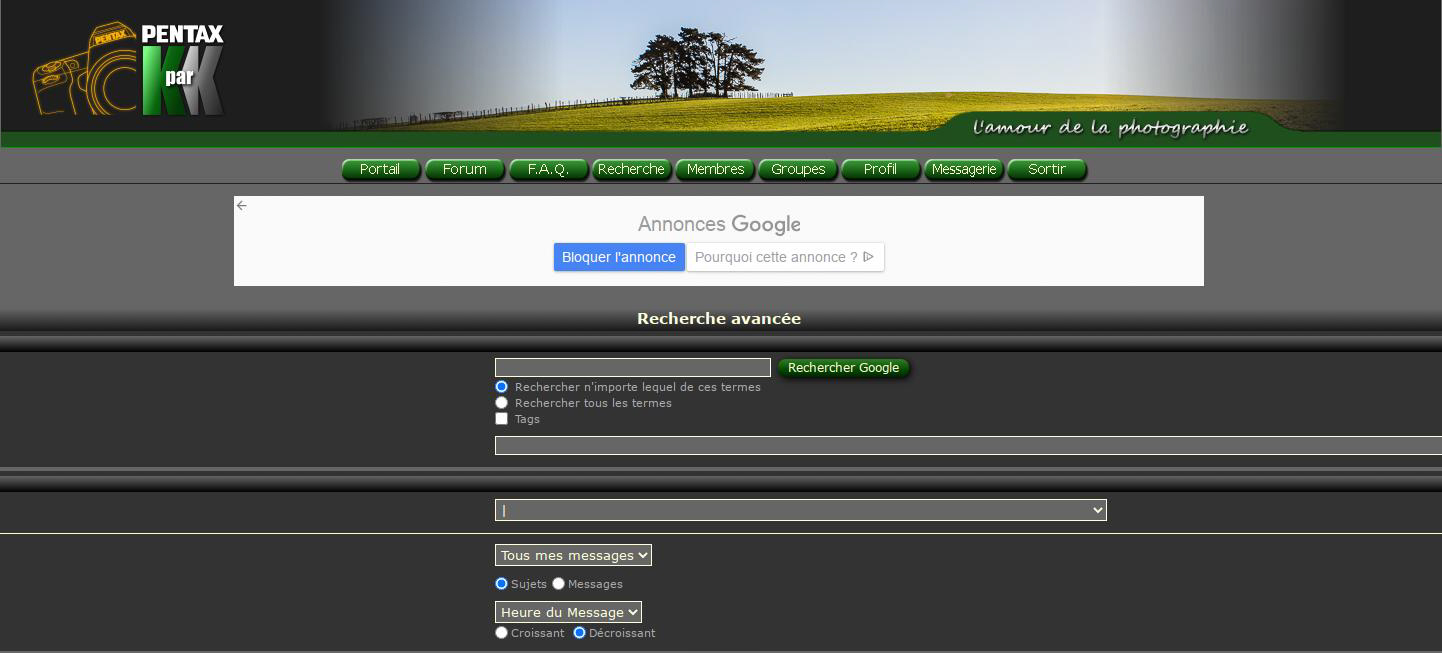Open the Heure du Message sort dropdown
This screenshot has width=1442, height=653.
point(568,612)
